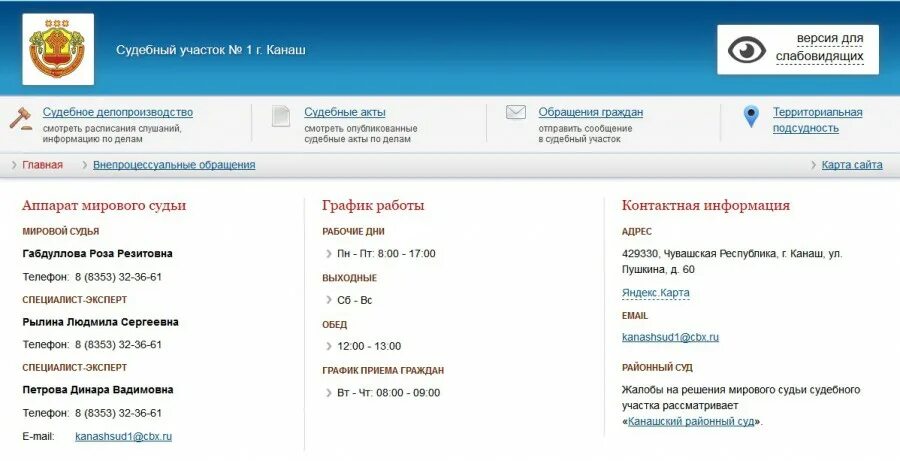Click ГРАФИК ПРИЕМА ГРАЖДАН label
The height and width of the screenshot is (461, 900).
point(383,371)
